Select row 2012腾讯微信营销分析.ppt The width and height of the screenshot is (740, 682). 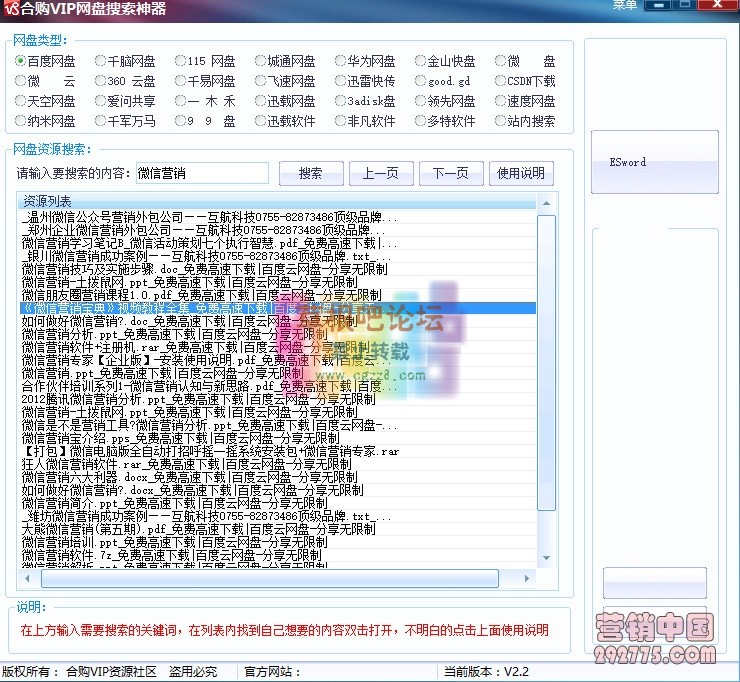tap(278, 399)
